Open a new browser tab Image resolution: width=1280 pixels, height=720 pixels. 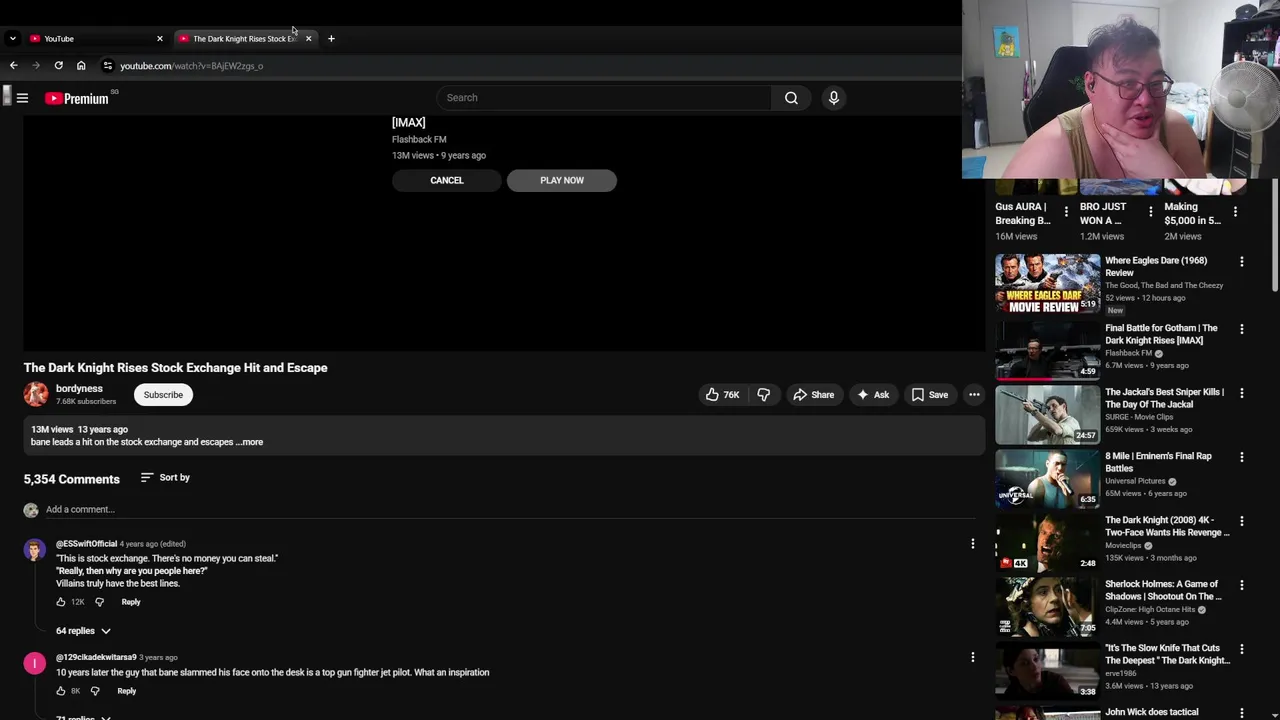pyautogui.click(x=331, y=38)
